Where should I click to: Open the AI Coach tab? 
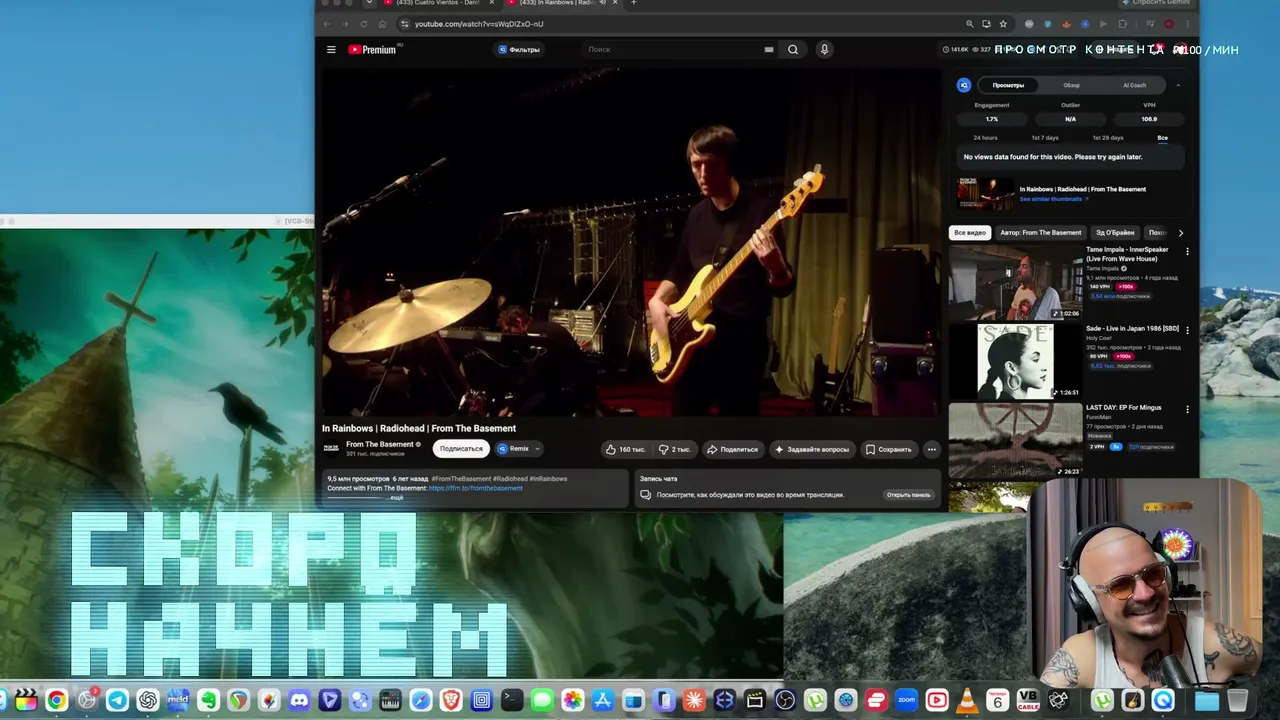[1135, 85]
